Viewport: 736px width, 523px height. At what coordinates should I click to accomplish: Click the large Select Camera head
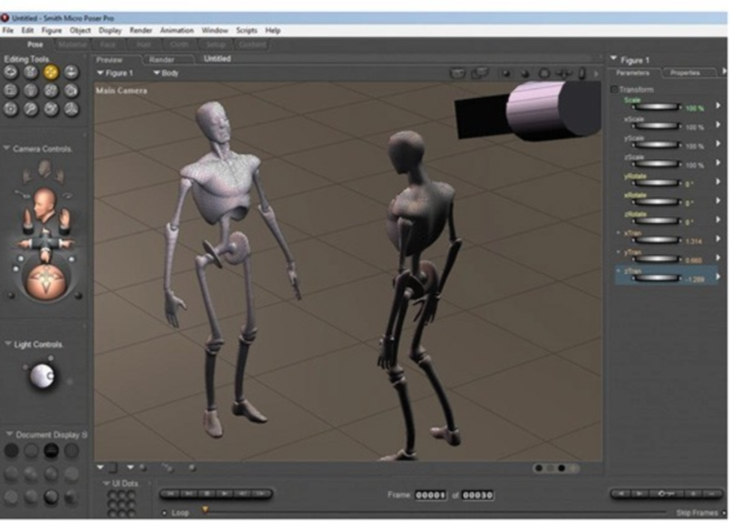coord(46,205)
